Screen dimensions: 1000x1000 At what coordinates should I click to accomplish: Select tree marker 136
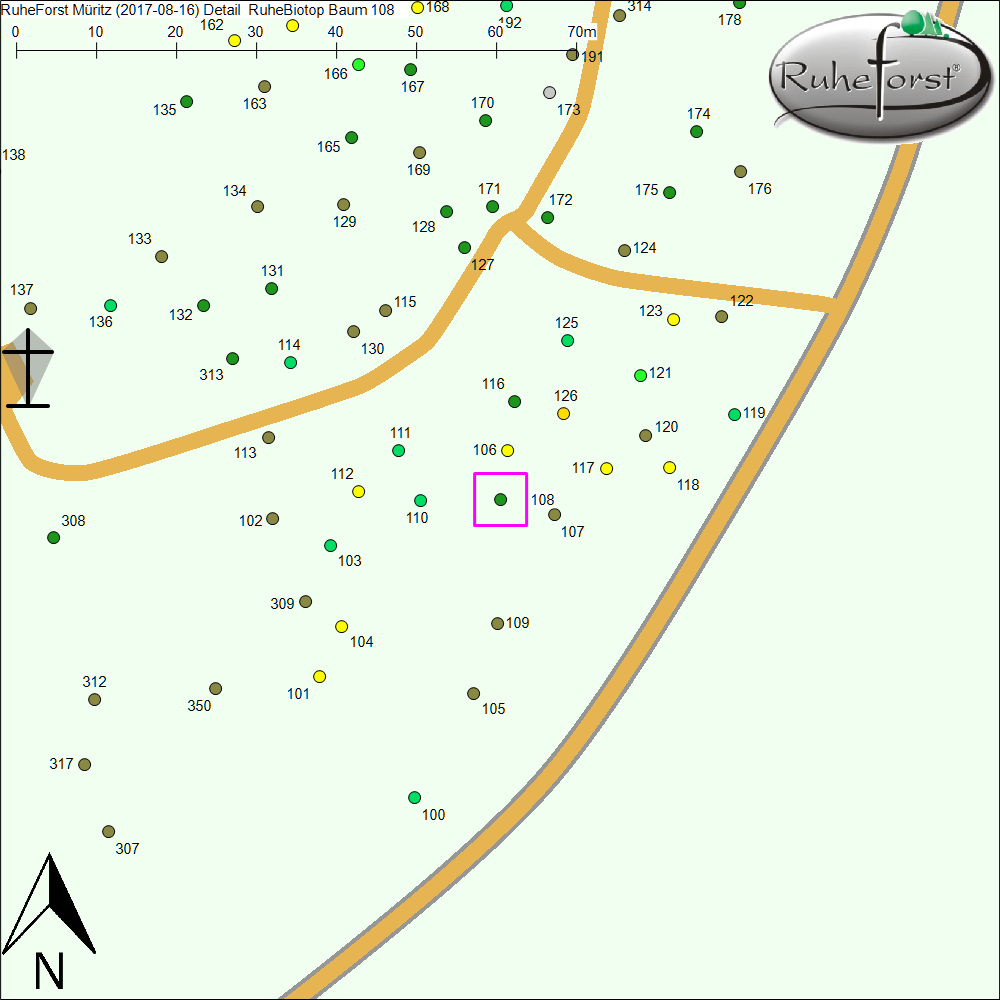pos(111,305)
